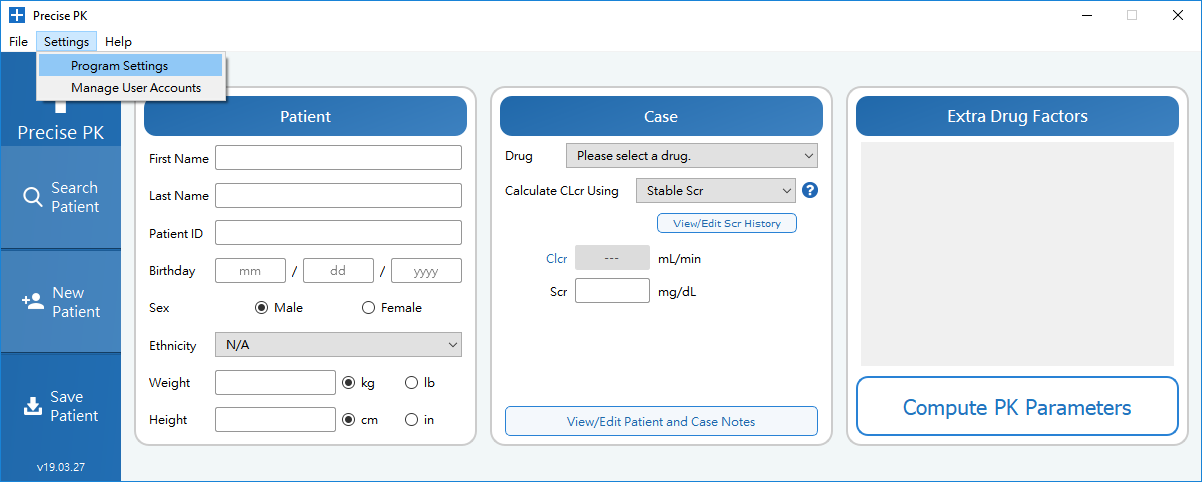
Task: Choose Program Settings from the menu
Action: pyautogui.click(x=120, y=66)
